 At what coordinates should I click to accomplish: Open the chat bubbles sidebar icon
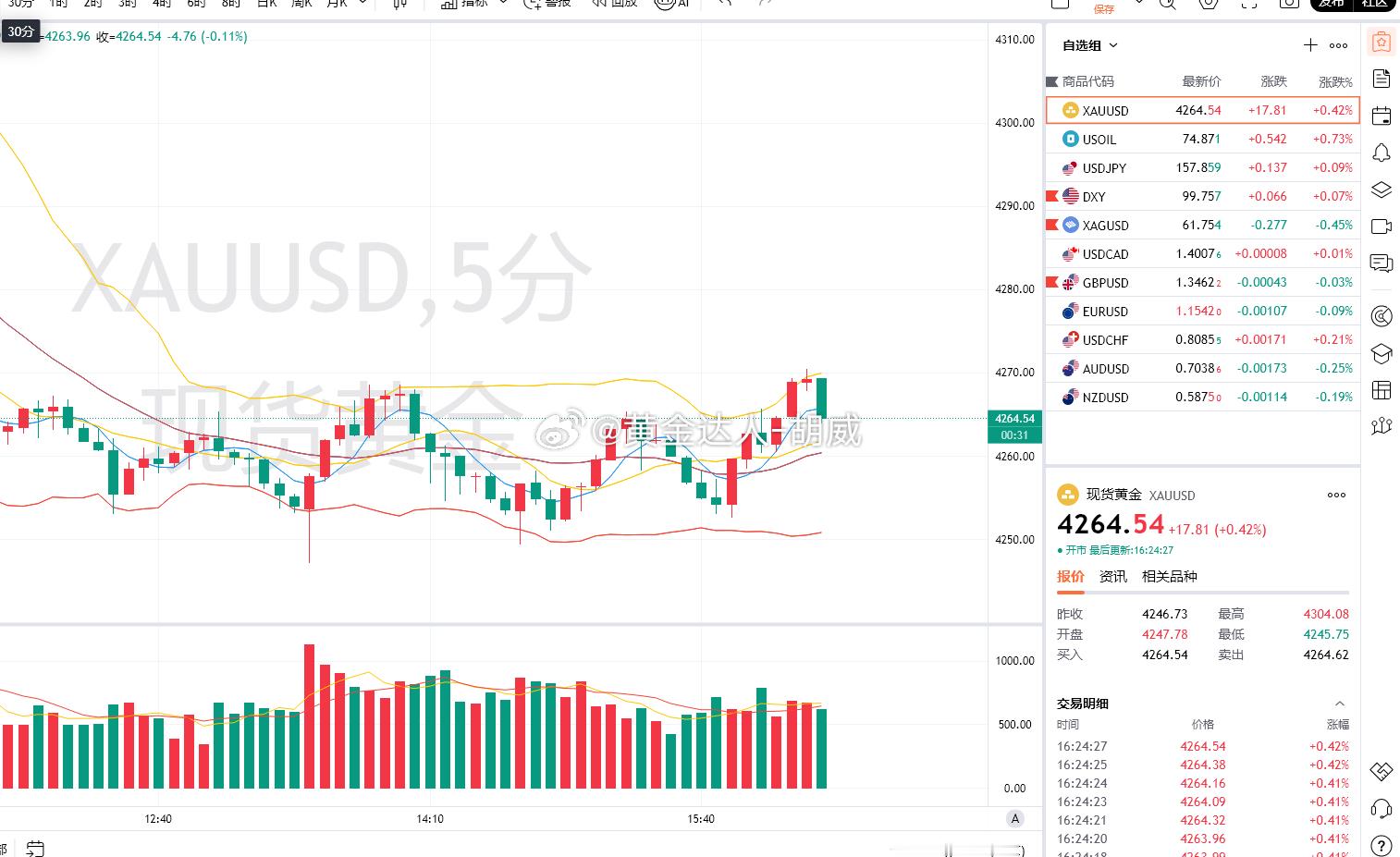click(1382, 263)
